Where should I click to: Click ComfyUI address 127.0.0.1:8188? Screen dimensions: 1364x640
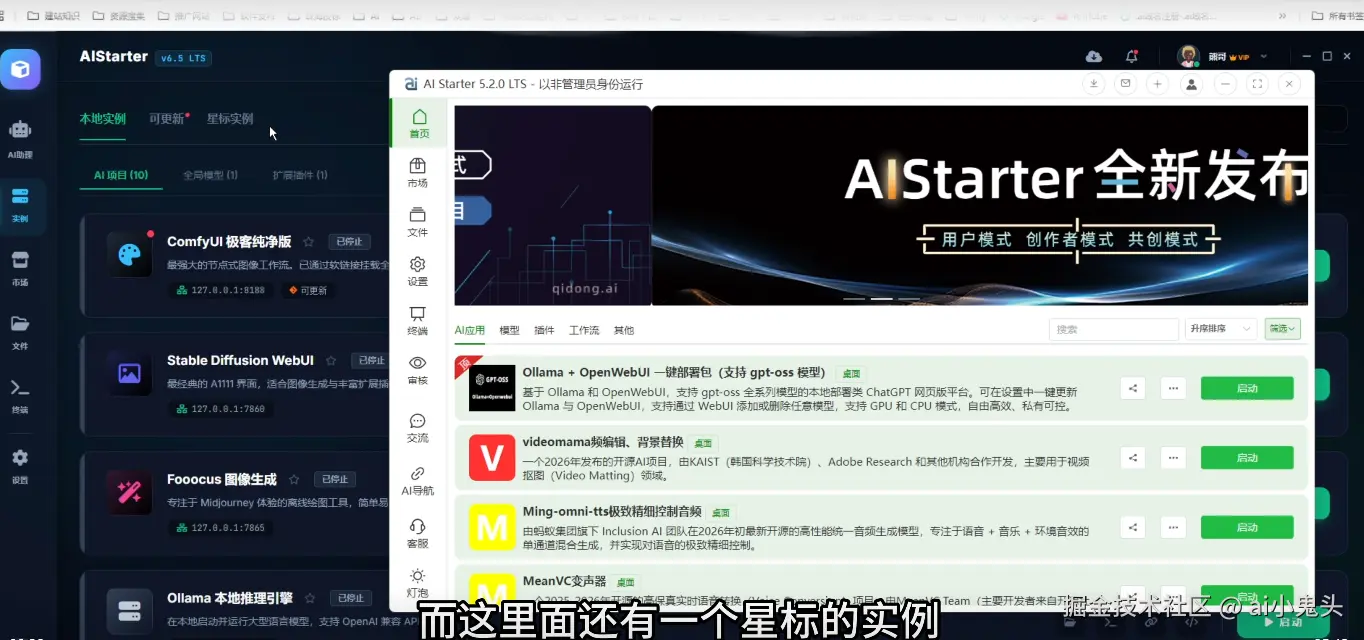[x=220, y=291]
